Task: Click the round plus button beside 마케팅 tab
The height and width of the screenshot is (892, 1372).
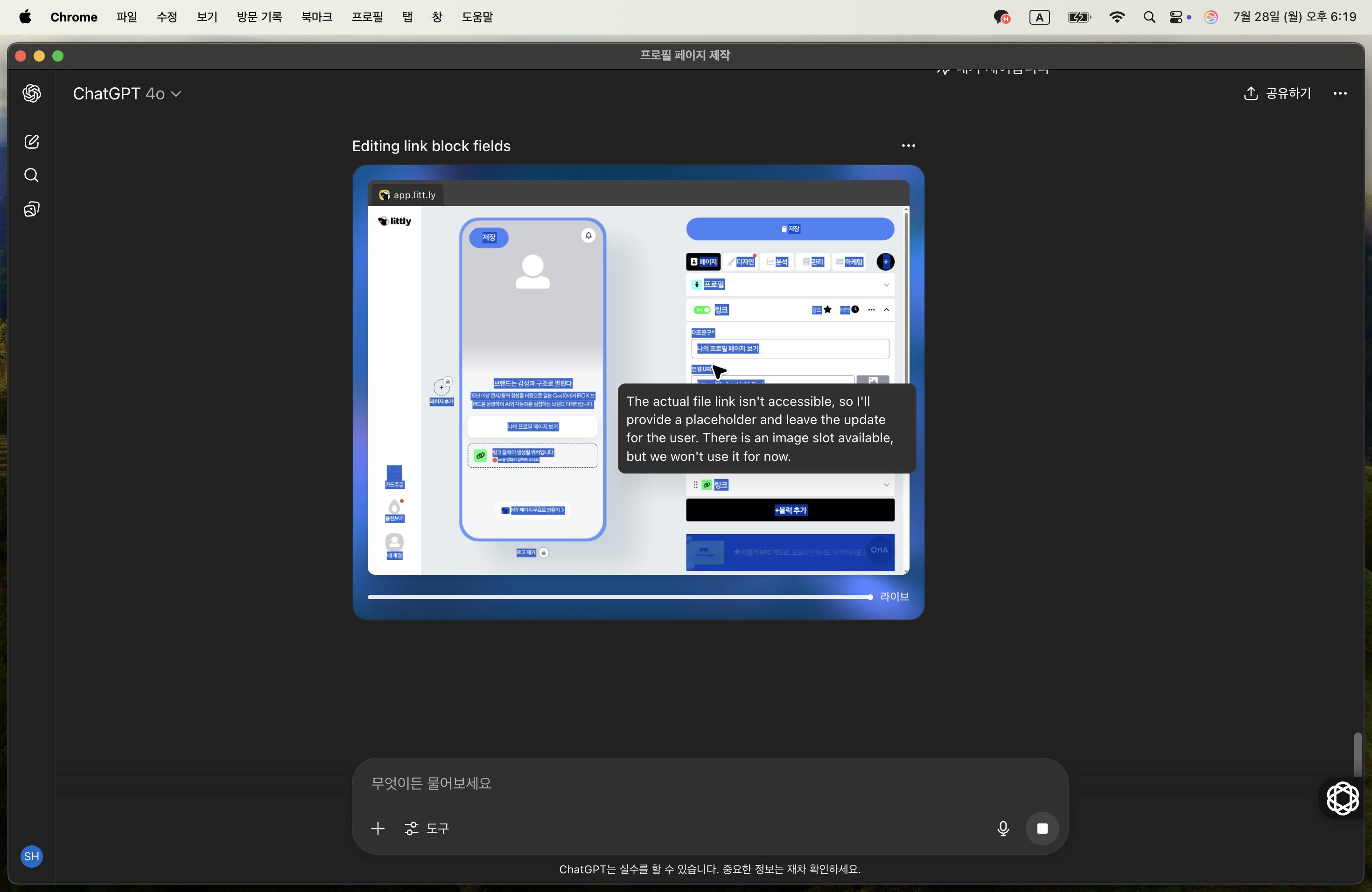Action: (x=885, y=262)
